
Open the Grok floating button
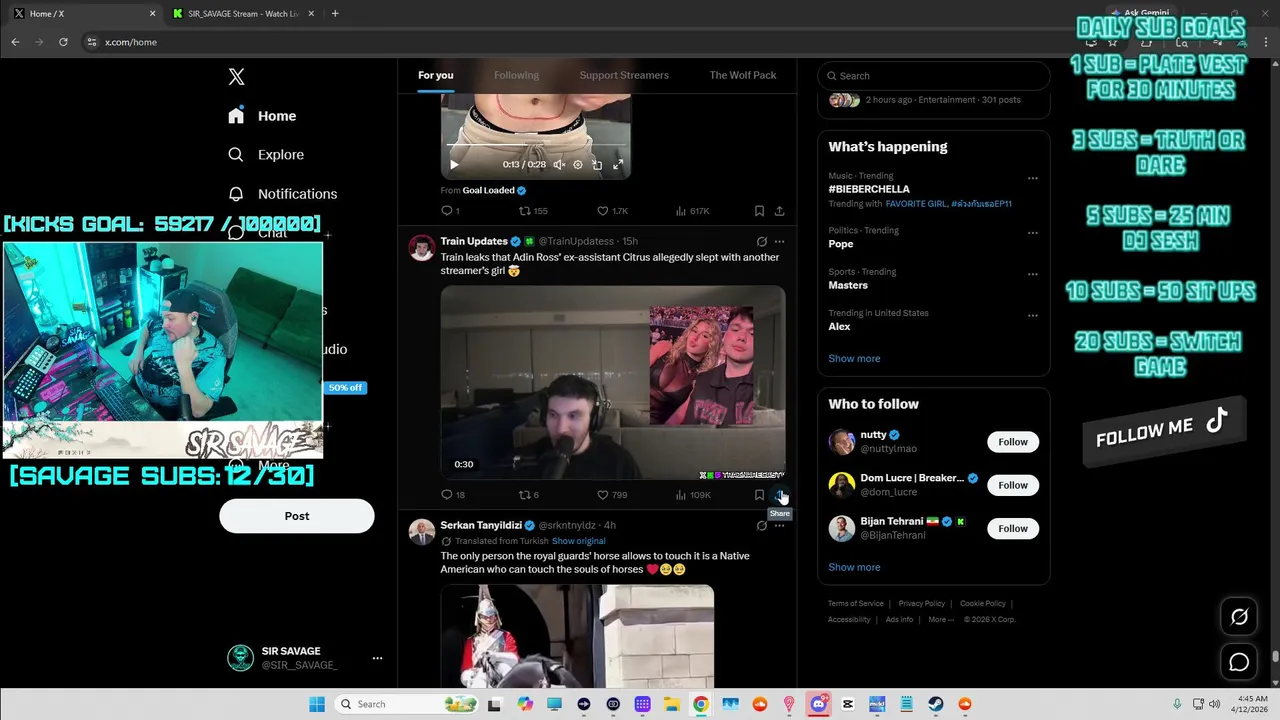coord(1239,617)
